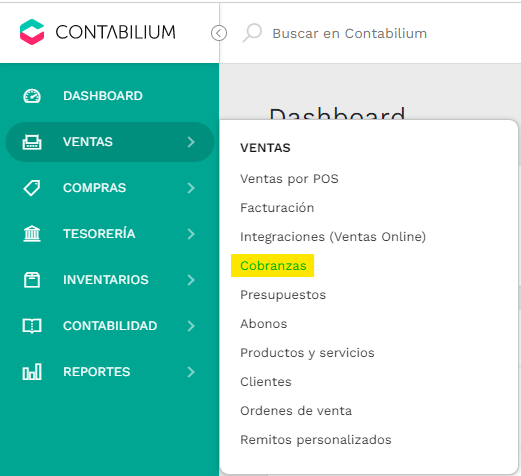Viewport: 521px width, 476px height.
Task: Focus the Buscar en Contabilium search field
Action: (349, 33)
